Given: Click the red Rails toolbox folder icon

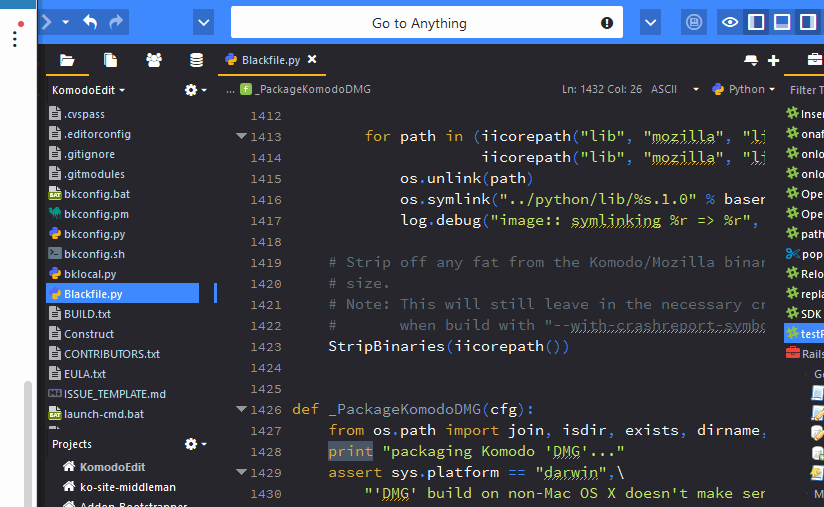Looking at the screenshot, I should point(792,353).
